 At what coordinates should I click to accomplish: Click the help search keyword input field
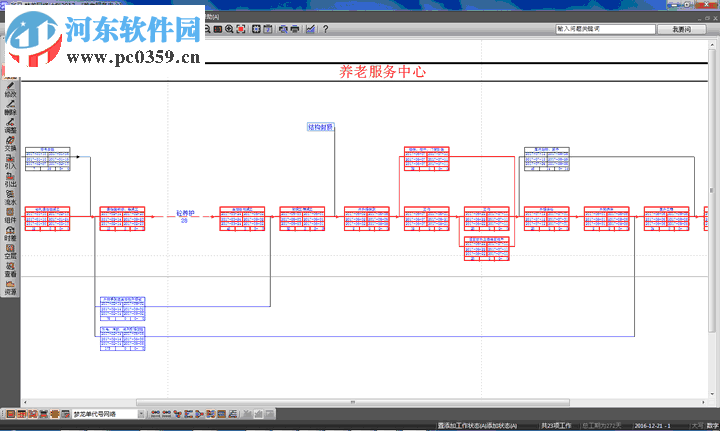(x=606, y=29)
